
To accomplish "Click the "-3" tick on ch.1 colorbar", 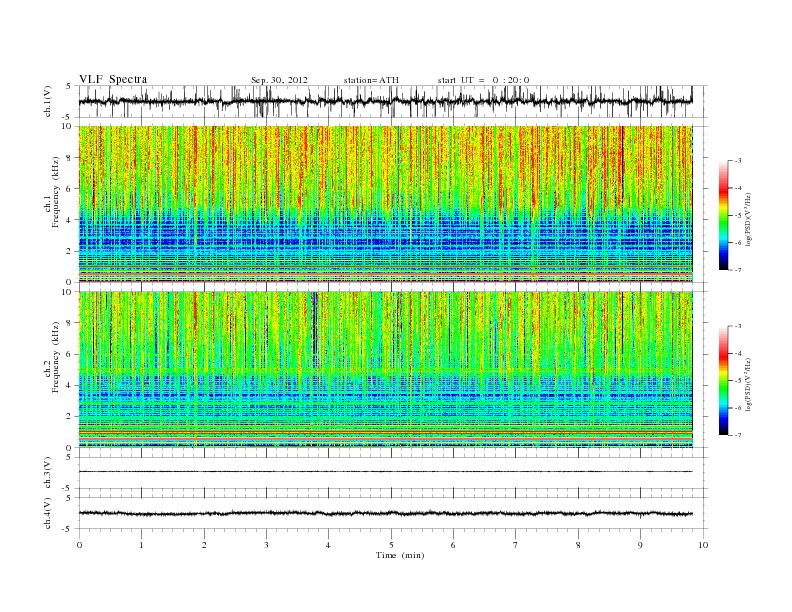I will pyautogui.click(x=737, y=161).
